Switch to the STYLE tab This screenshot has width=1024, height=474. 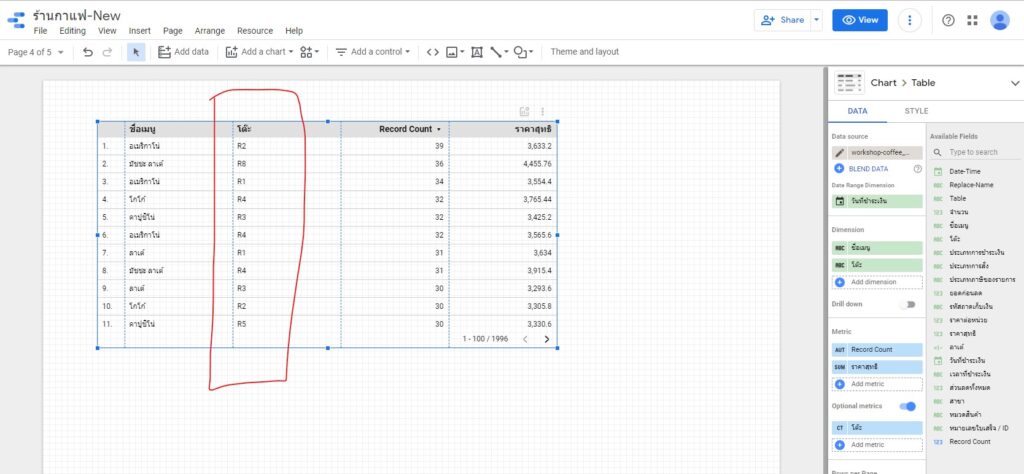point(916,111)
